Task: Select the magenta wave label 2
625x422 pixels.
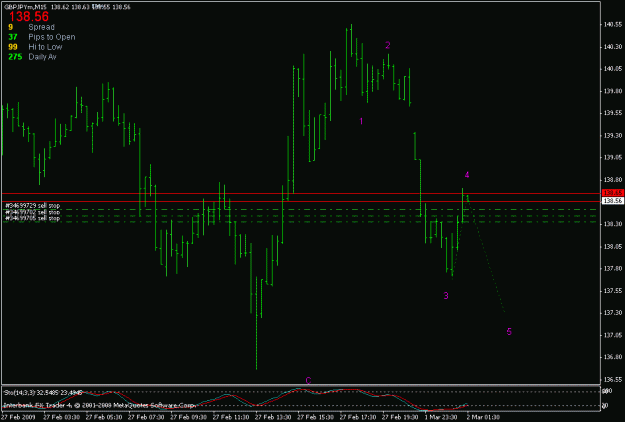Action: click(387, 45)
